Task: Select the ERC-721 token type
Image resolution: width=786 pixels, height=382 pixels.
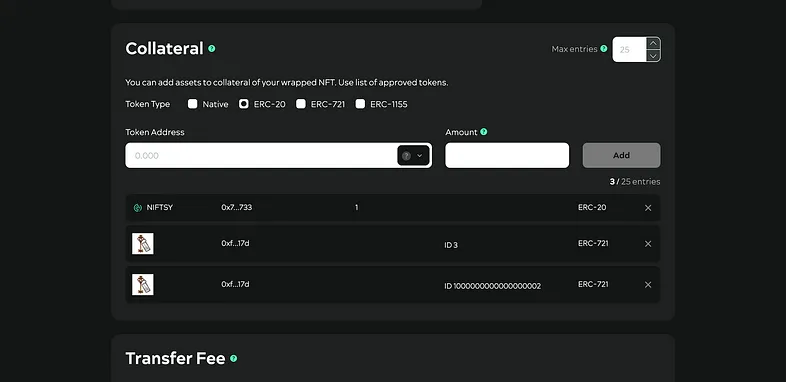Action: tap(301, 104)
